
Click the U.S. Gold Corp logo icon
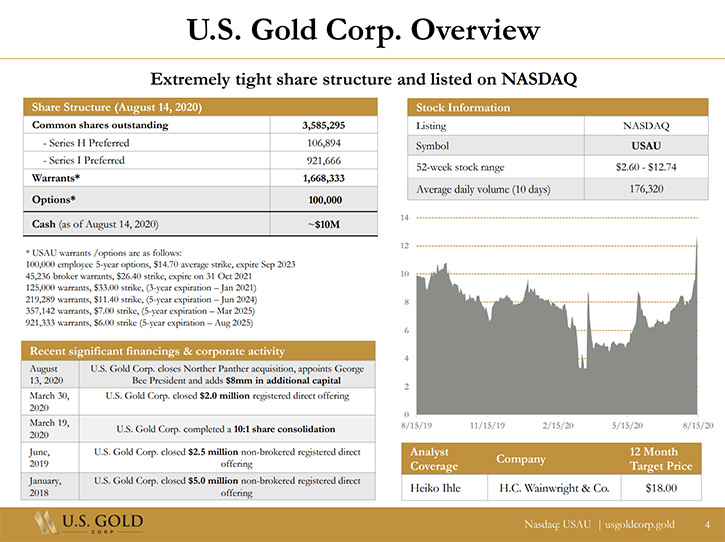[x=45, y=523]
